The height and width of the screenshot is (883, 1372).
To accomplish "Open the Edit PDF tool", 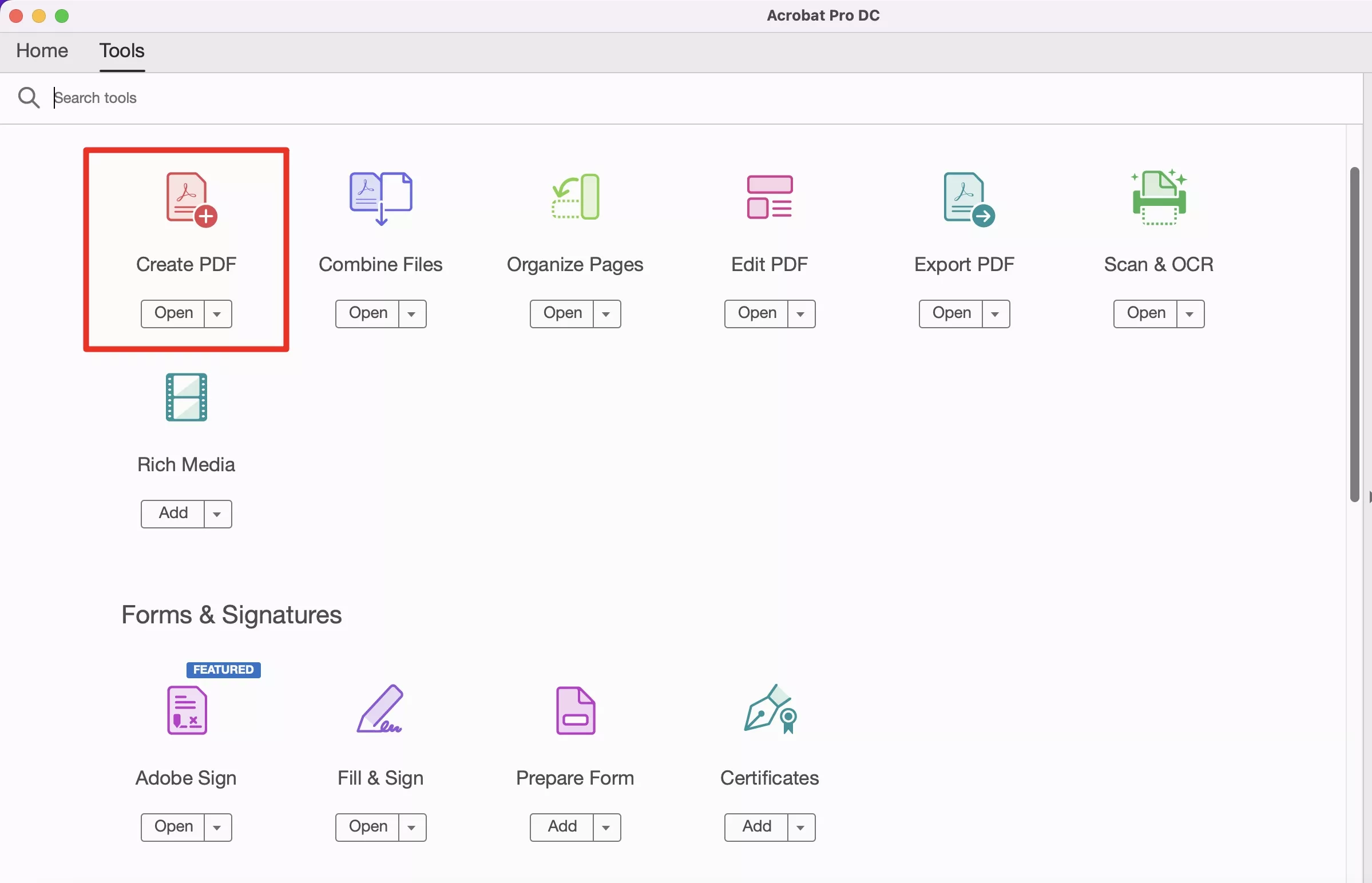I will 757,313.
